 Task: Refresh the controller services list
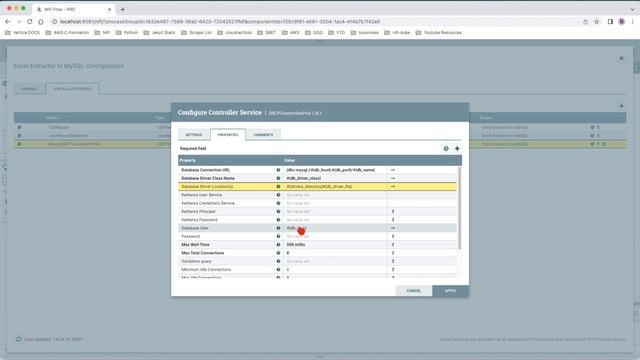18,339
